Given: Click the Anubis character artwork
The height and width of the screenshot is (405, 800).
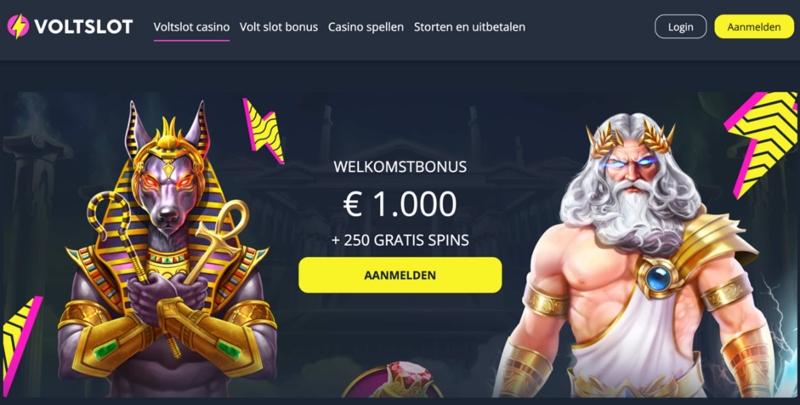Looking at the screenshot, I should [167, 250].
